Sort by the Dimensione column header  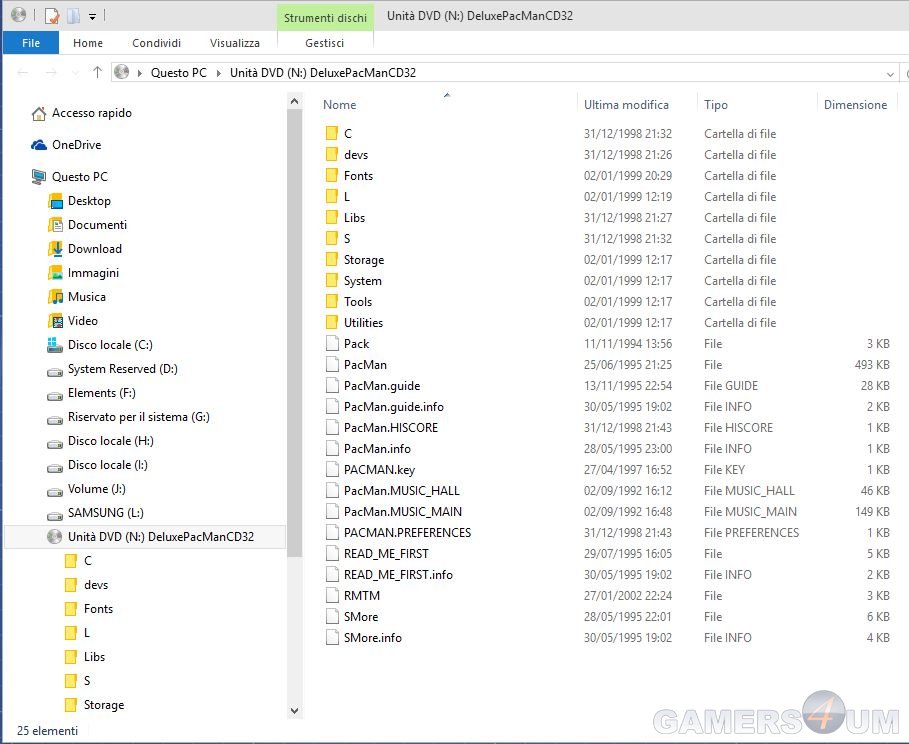click(x=857, y=105)
